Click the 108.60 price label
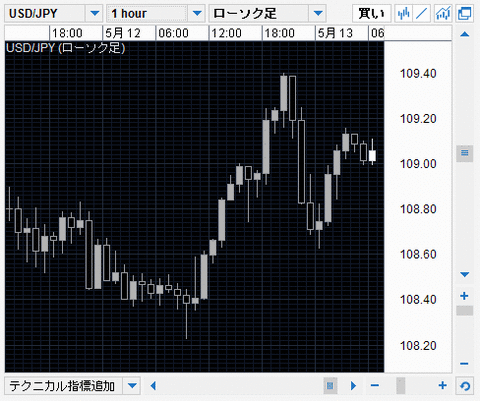 click(x=418, y=254)
